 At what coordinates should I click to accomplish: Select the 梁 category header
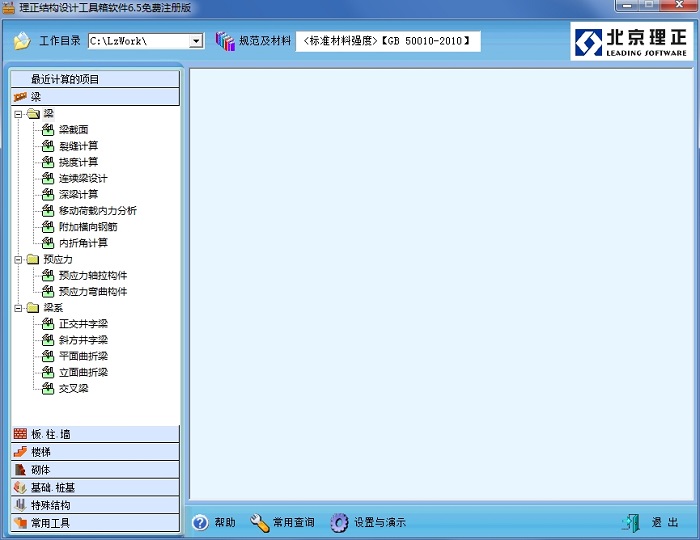[95, 97]
